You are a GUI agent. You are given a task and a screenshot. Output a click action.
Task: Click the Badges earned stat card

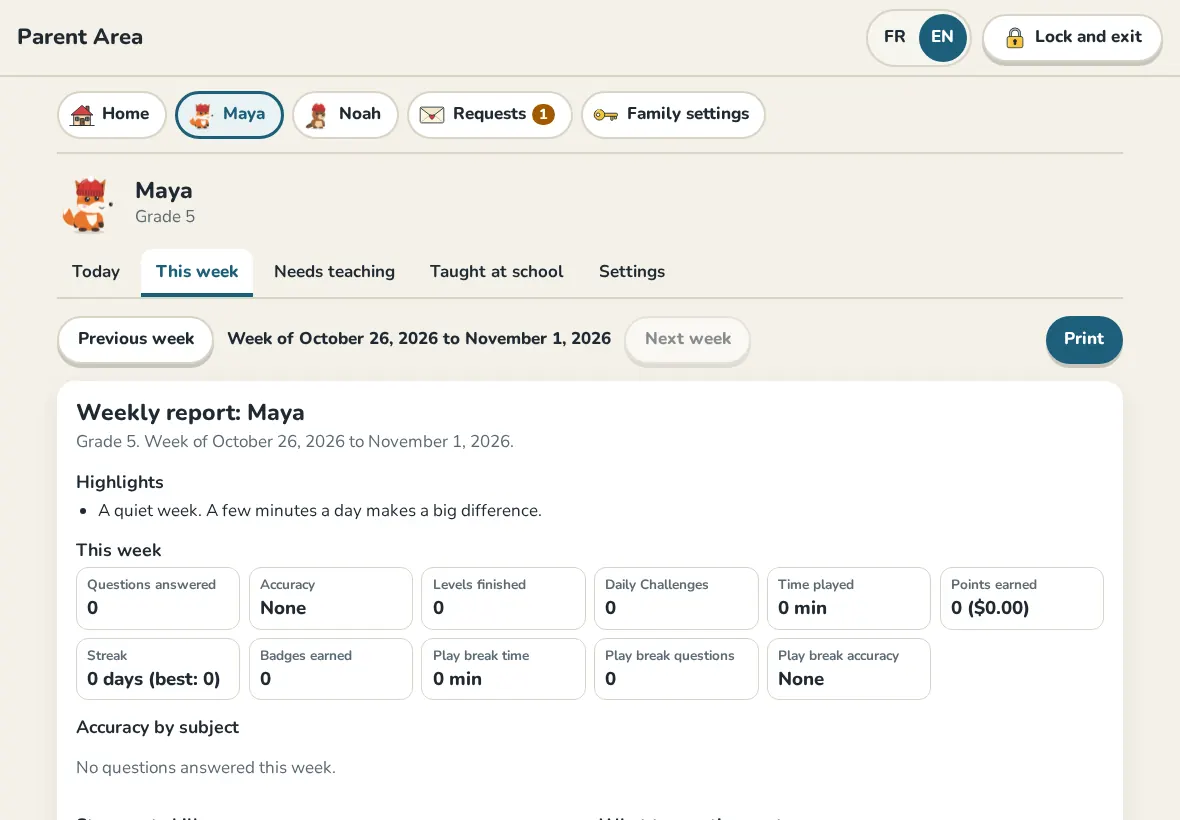[331, 669]
